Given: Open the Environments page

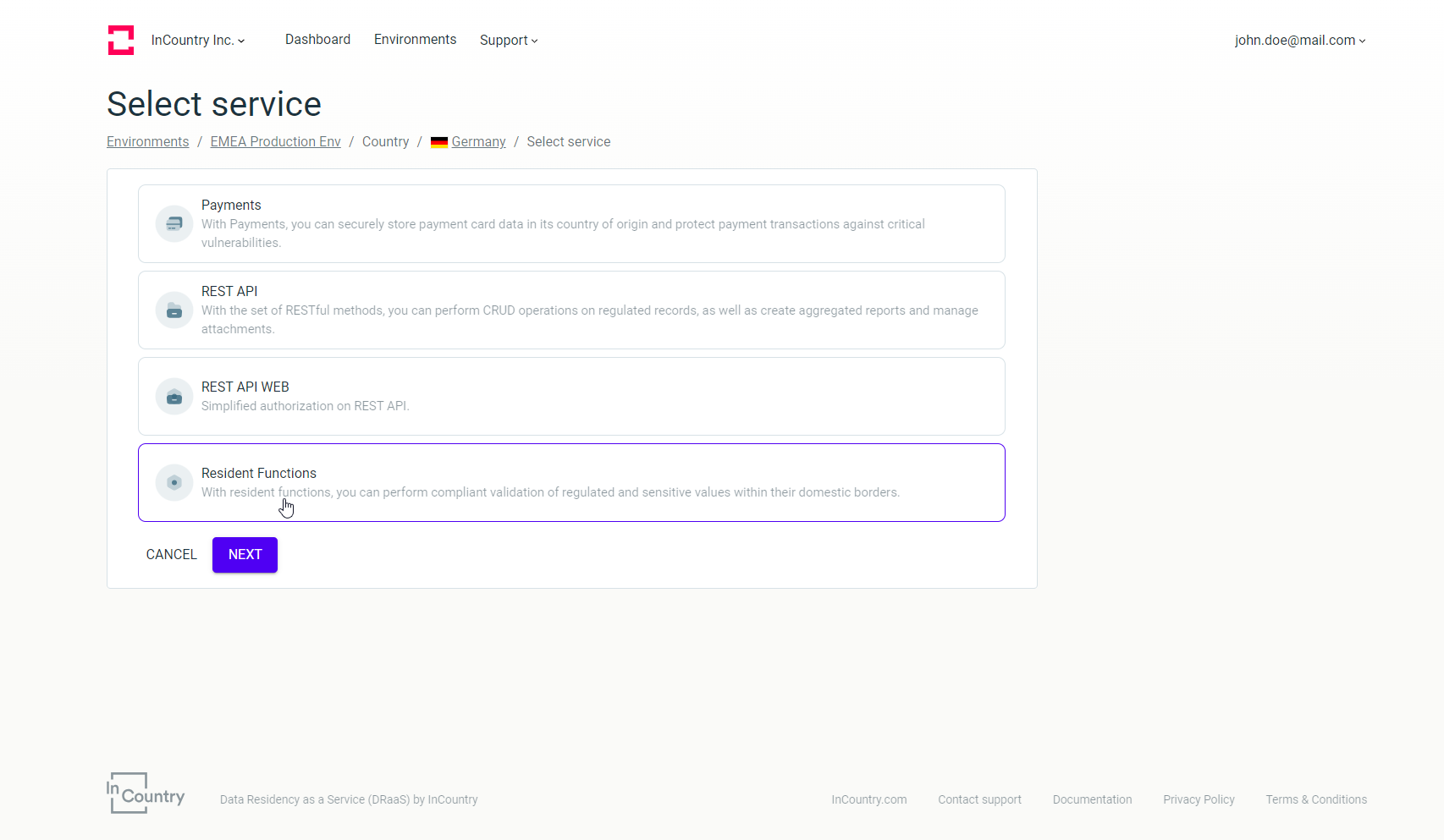Looking at the screenshot, I should (x=415, y=39).
